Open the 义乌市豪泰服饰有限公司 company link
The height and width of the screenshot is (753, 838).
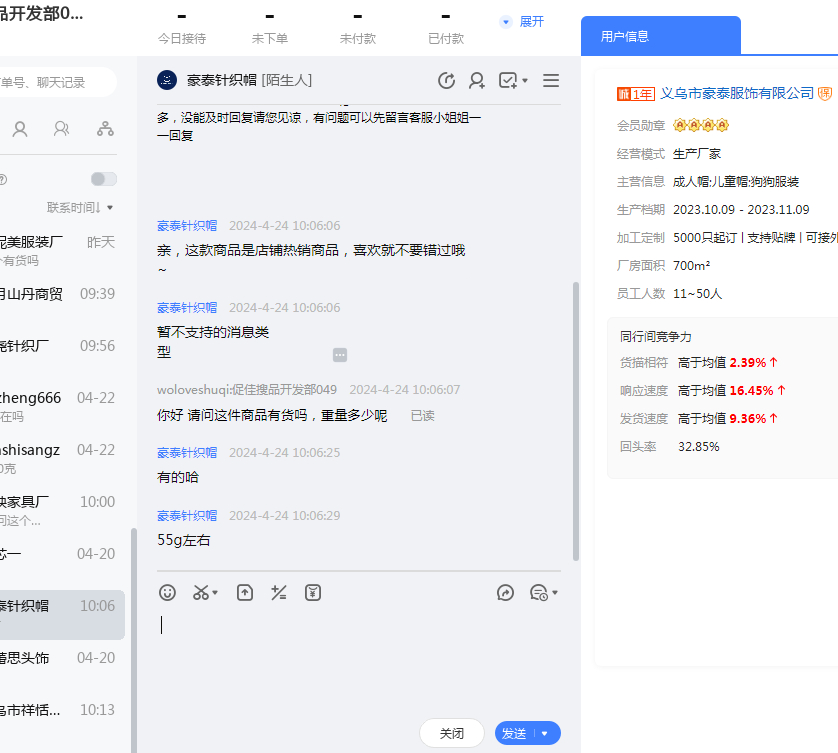pyautogui.click(x=737, y=93)
